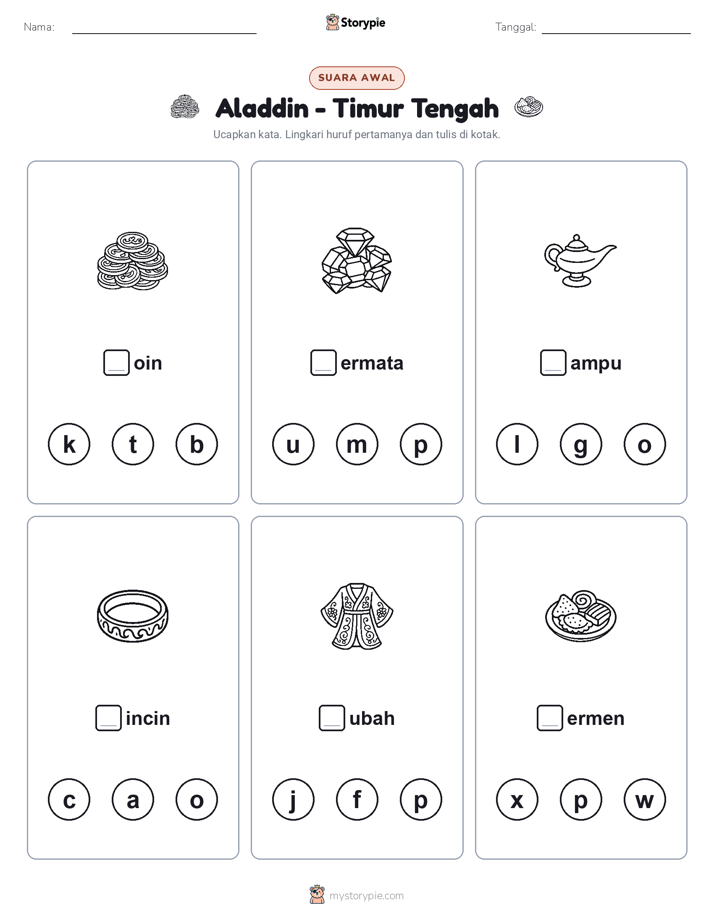Click the Tanggal line field

(x=616, y=28)
